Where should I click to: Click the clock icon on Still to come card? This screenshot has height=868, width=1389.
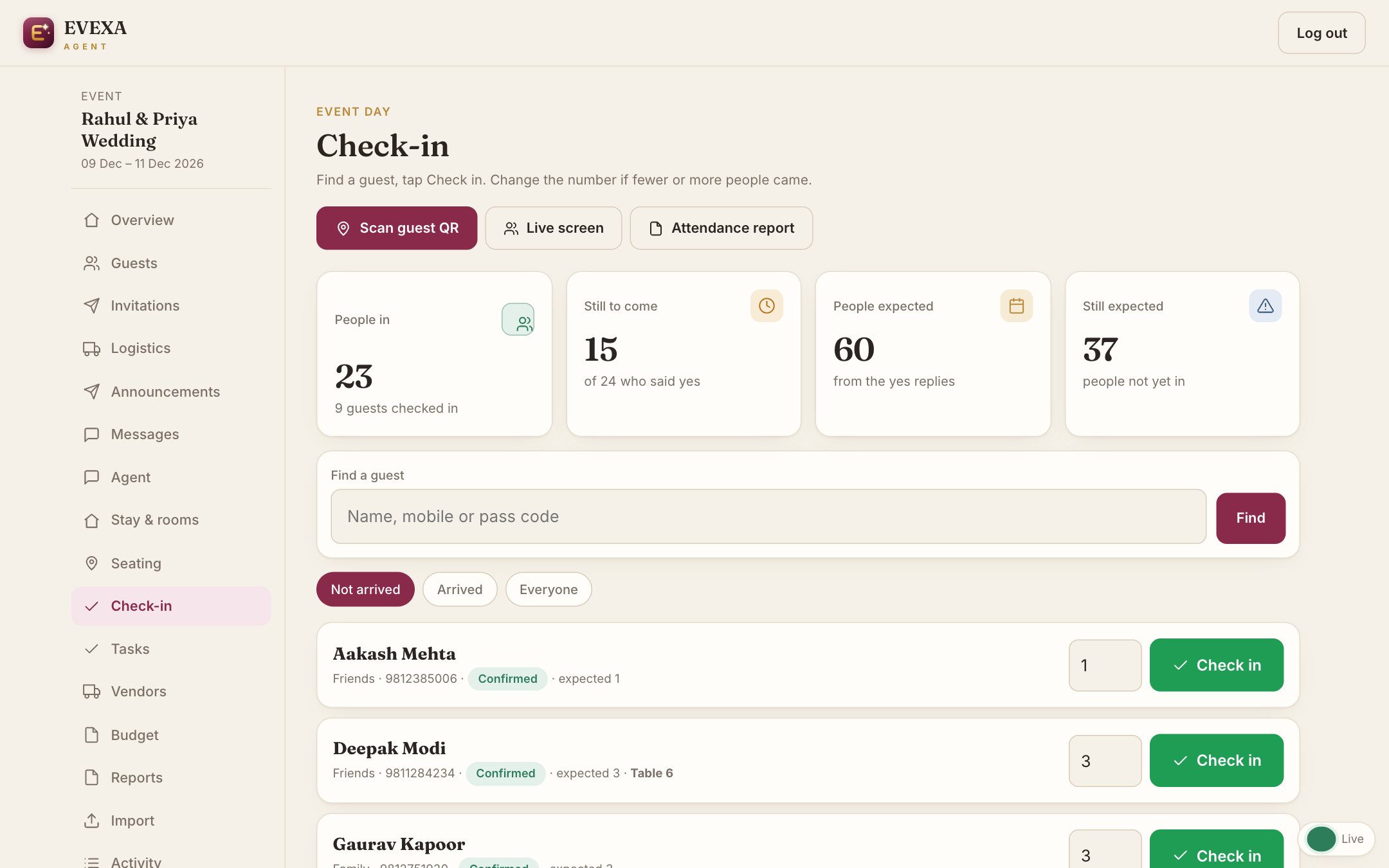767,306
